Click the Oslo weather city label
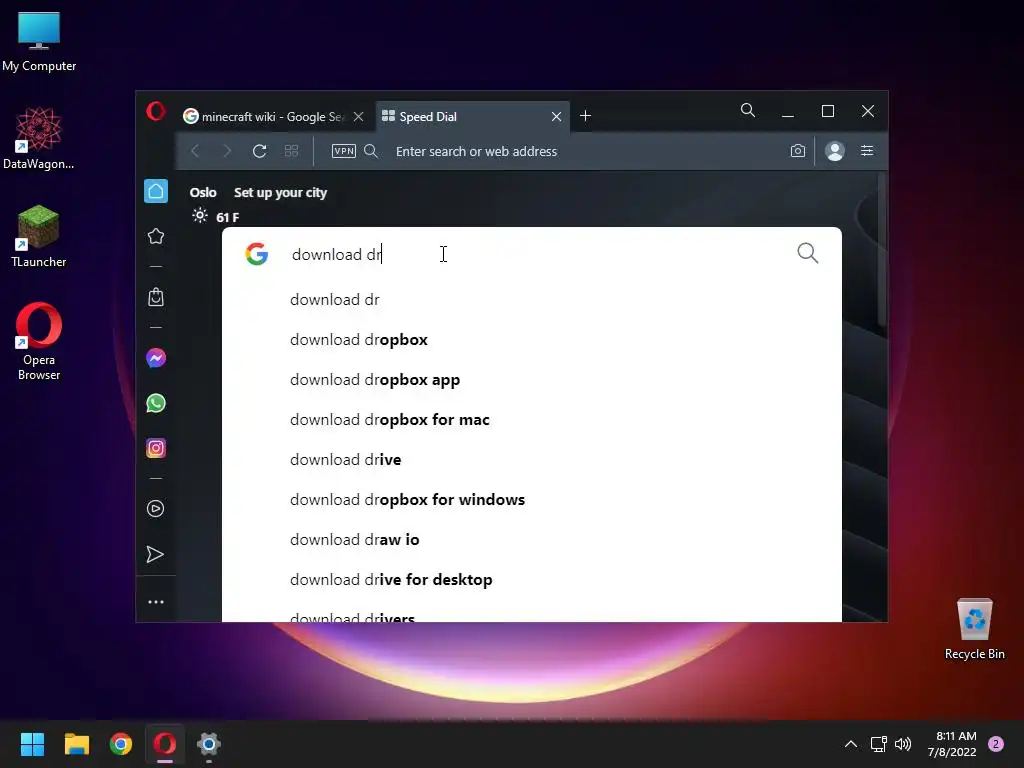 203,193
